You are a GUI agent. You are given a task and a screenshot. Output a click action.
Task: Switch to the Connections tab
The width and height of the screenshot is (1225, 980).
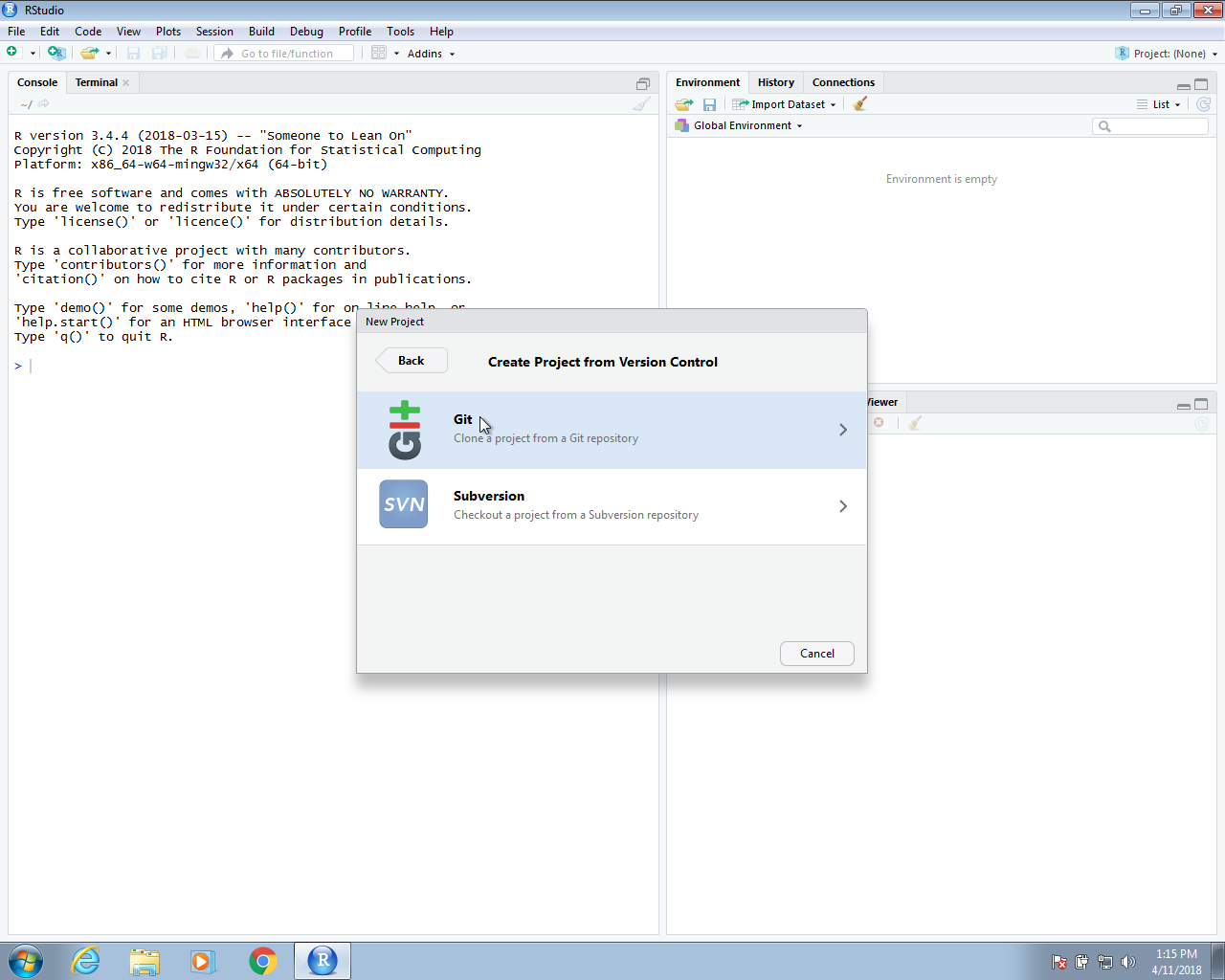[x=843, y=82]
